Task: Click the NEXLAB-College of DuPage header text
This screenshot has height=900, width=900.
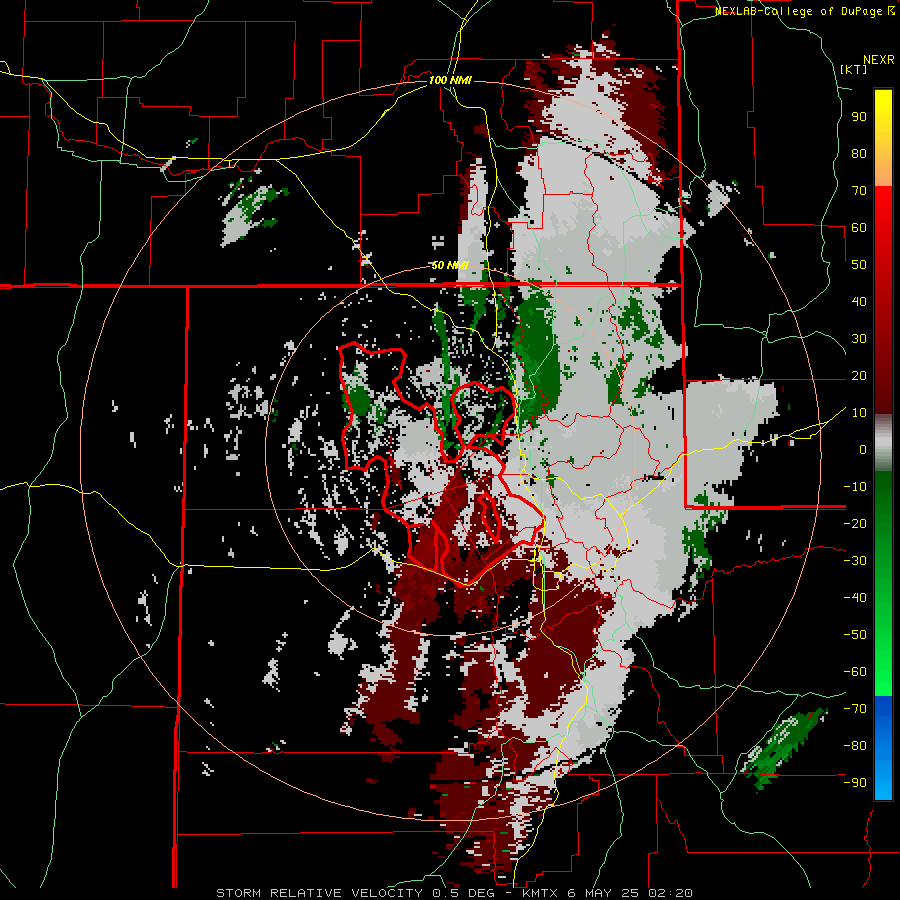Action: pyautogui.click(x=804, y=11)
